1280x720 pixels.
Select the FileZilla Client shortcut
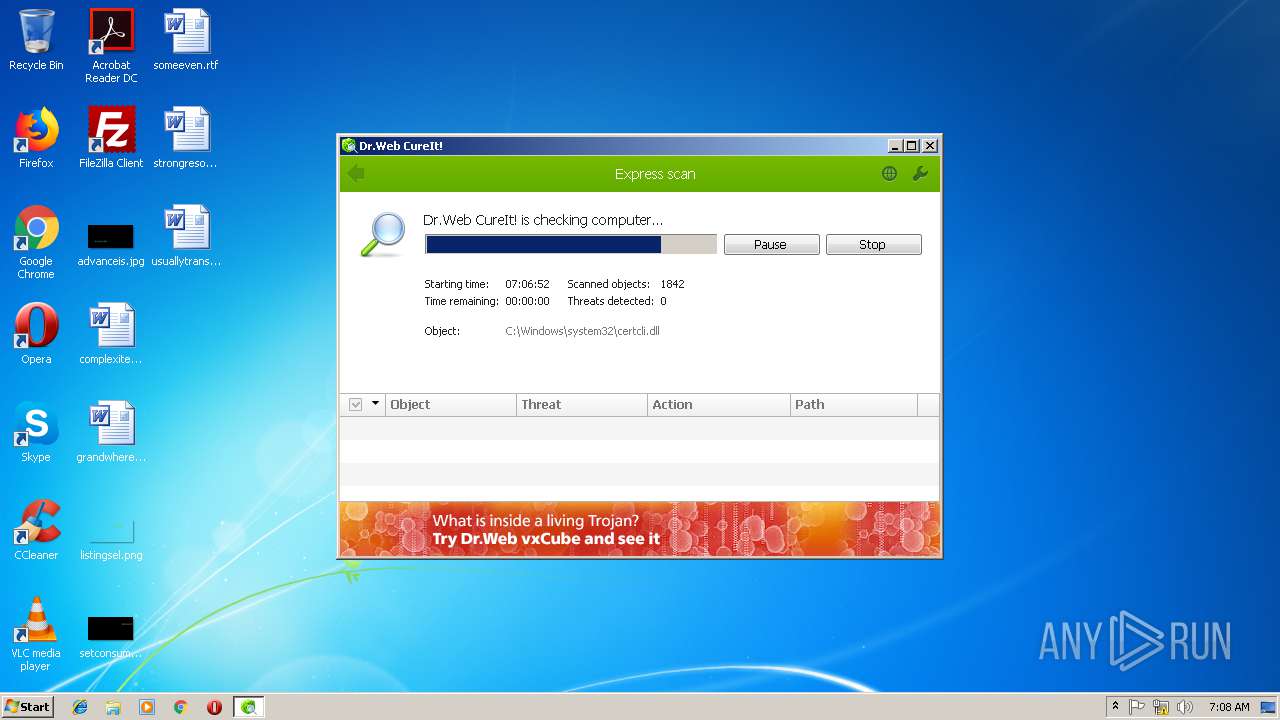tap(111, 138)
